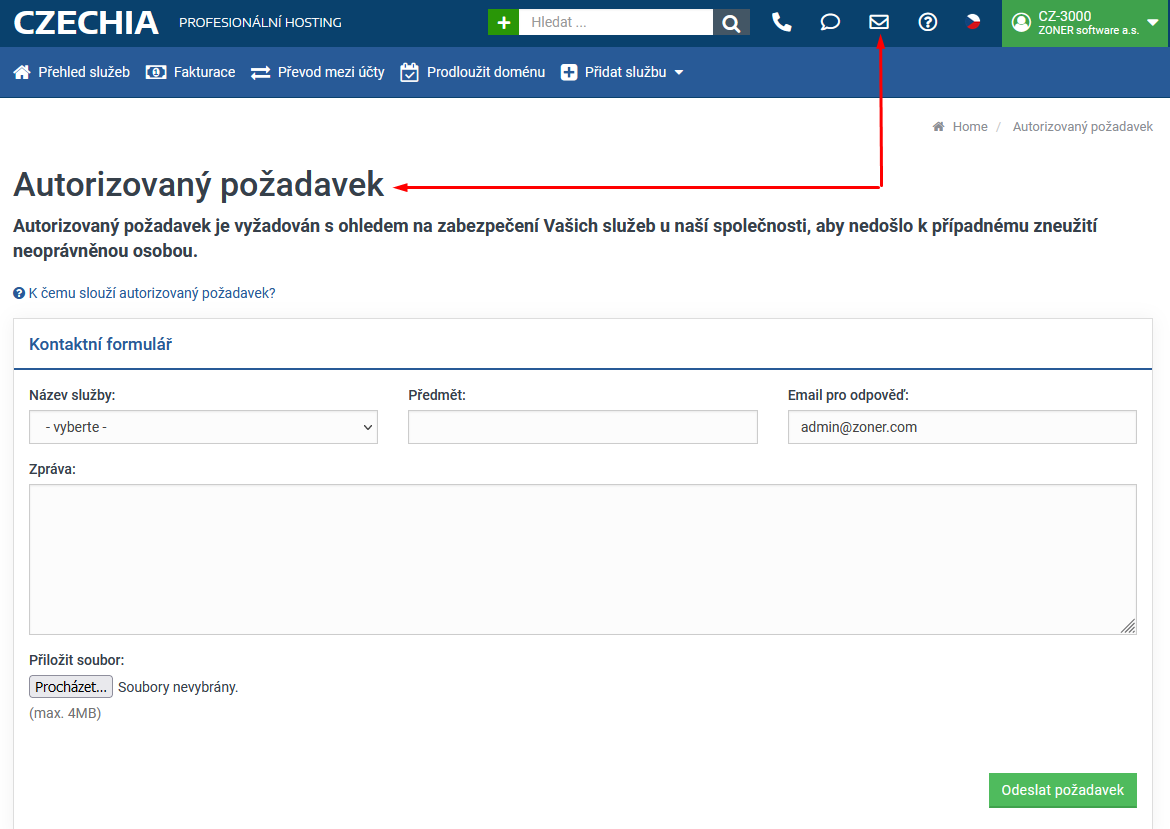
Task: Open 'K čemu slouží autorizovaný požadavek?' link
Action: coord(151,293)
